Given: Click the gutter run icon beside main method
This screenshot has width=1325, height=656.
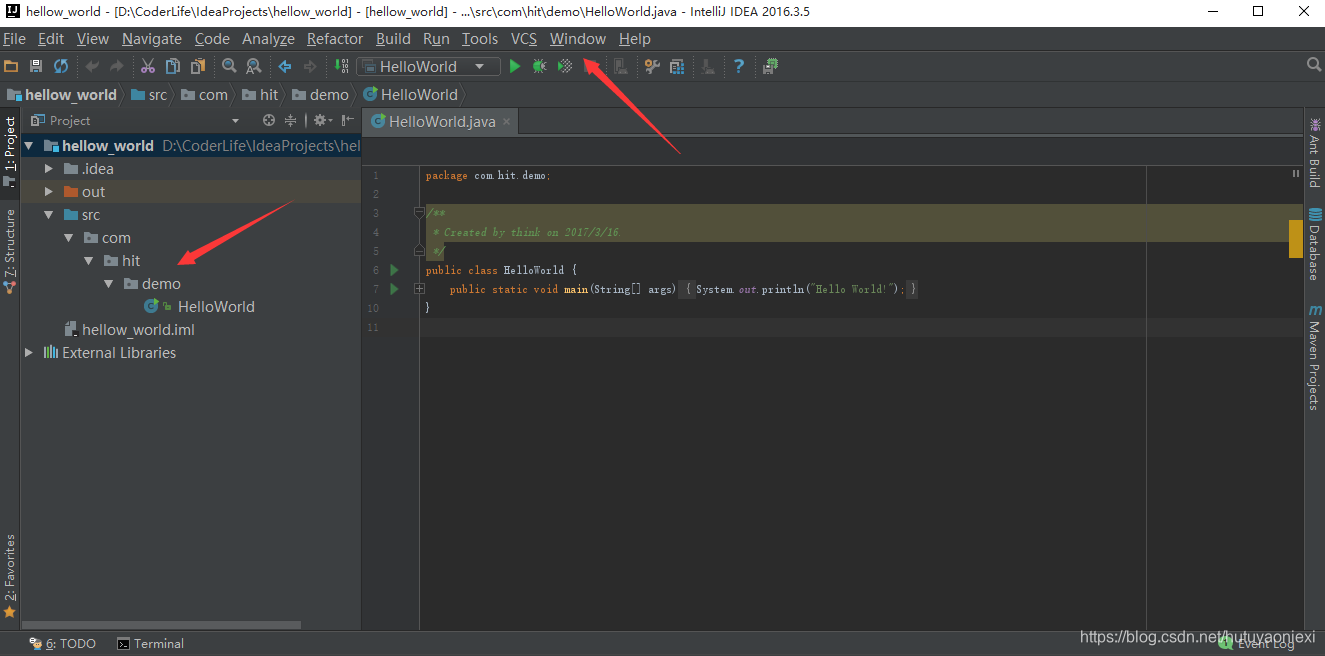Looking at the screenshot, I should point(394,289).
